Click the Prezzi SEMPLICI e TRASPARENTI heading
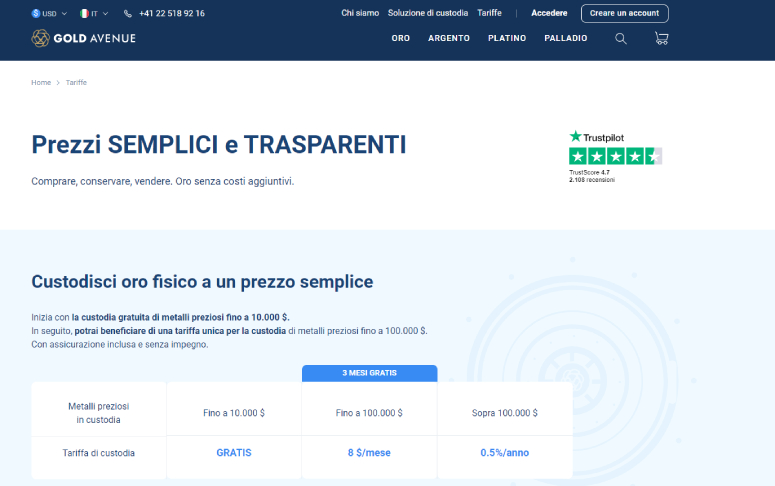 (x=218, y=145)
